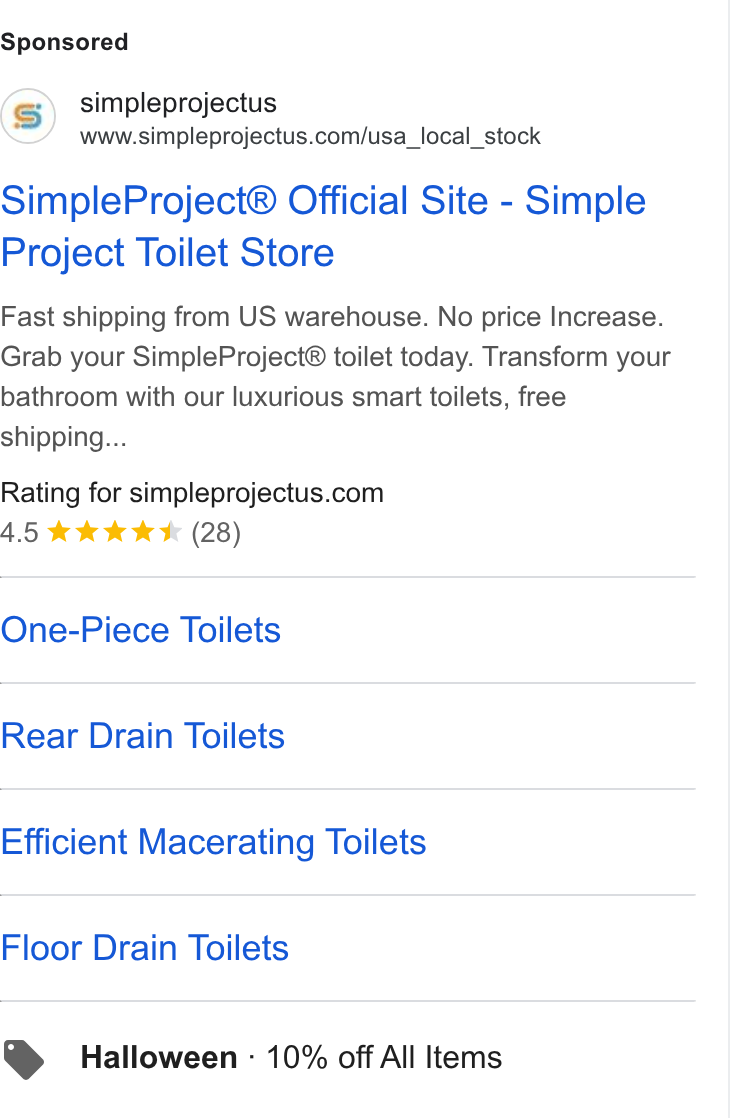
Task: Click the star rating icons
Action: pyautogui.click(x=115, y=532)
